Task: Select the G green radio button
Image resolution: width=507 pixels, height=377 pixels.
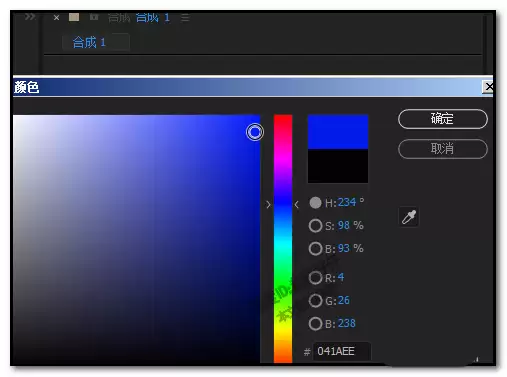Action: (x=315, y=301)
